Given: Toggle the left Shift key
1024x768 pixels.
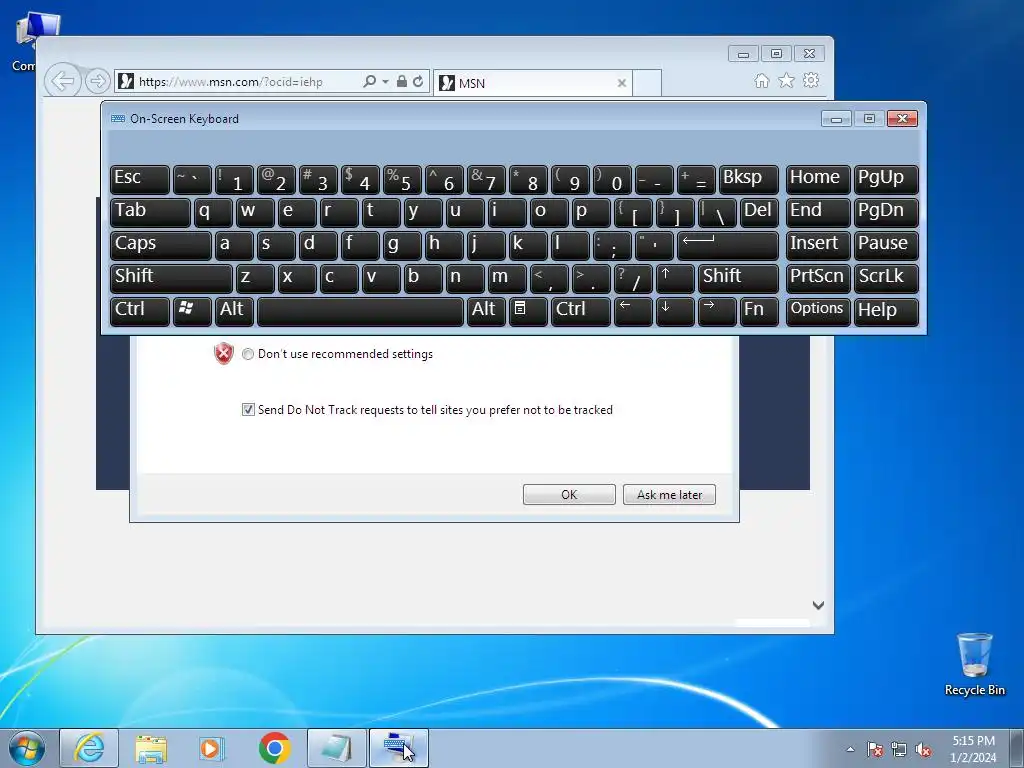Looking at the screenshot, I should click(171, 278).
